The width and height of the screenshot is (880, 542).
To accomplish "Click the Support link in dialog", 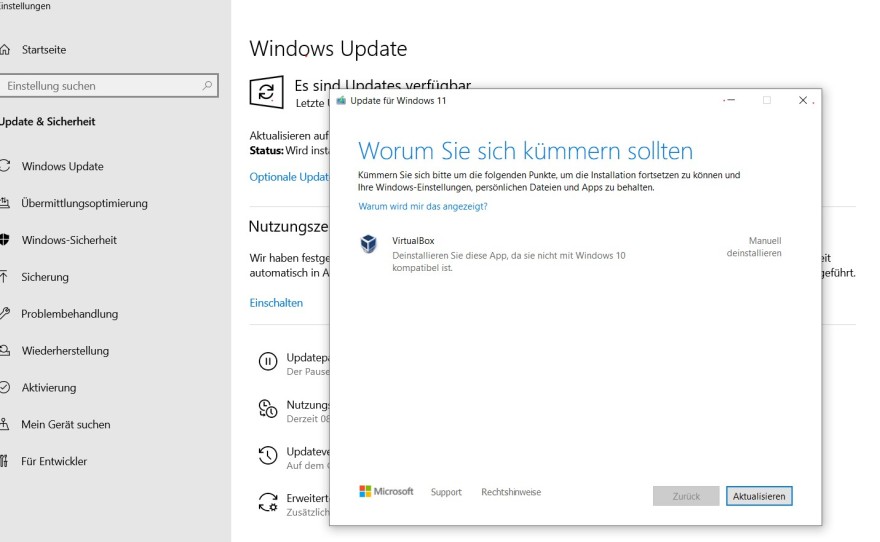I will 446,492.
